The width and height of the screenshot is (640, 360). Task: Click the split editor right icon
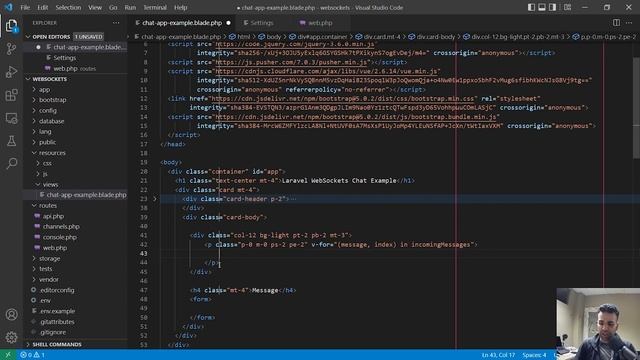[x=616, y=23]
